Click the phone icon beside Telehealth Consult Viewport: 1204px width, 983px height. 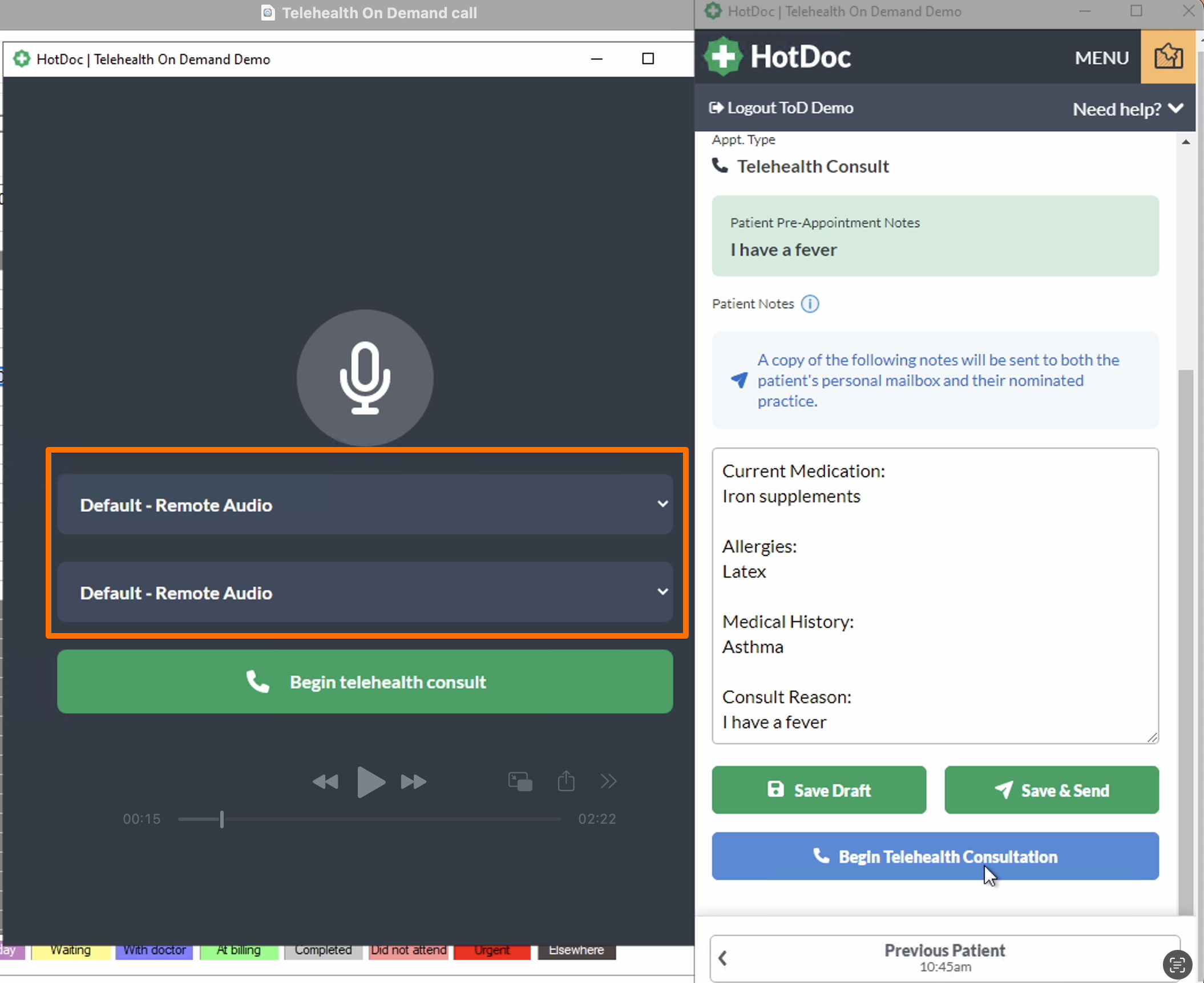[x=720, y=166]
